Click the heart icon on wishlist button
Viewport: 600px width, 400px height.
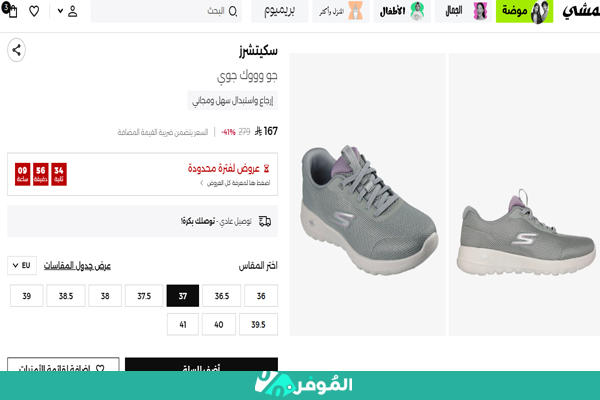tap(100, 368)
